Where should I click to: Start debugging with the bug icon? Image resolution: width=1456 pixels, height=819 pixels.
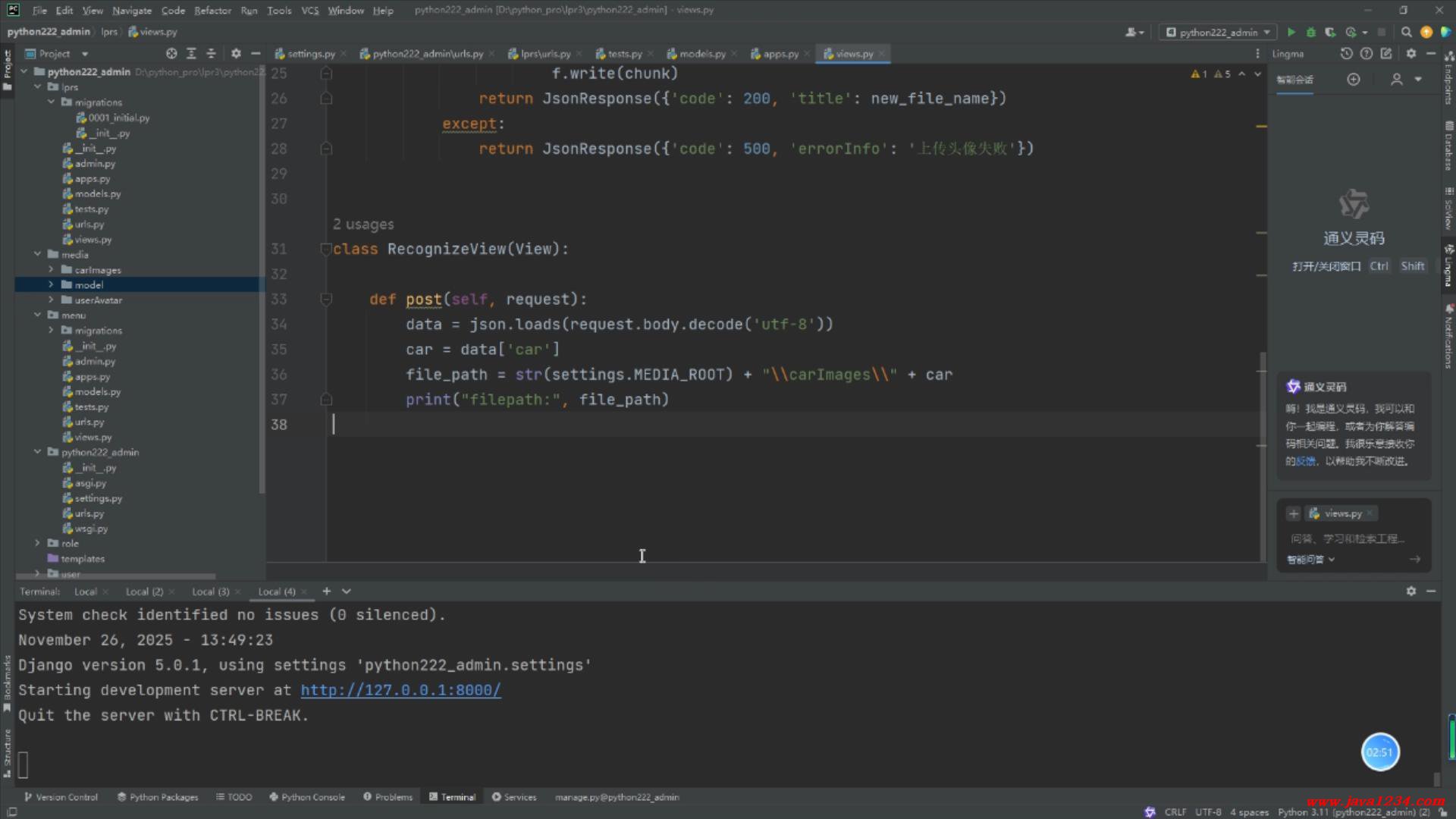click(x=1311, y=32)
